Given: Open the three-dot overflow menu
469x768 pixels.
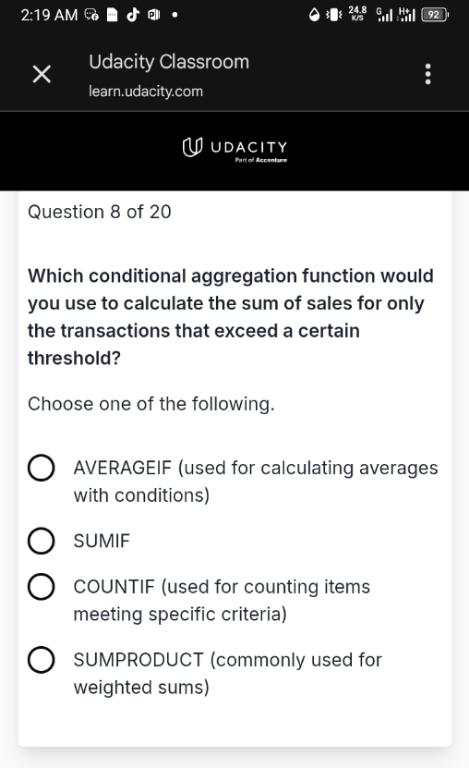Looking at the screenshot, I should (428, 74).
